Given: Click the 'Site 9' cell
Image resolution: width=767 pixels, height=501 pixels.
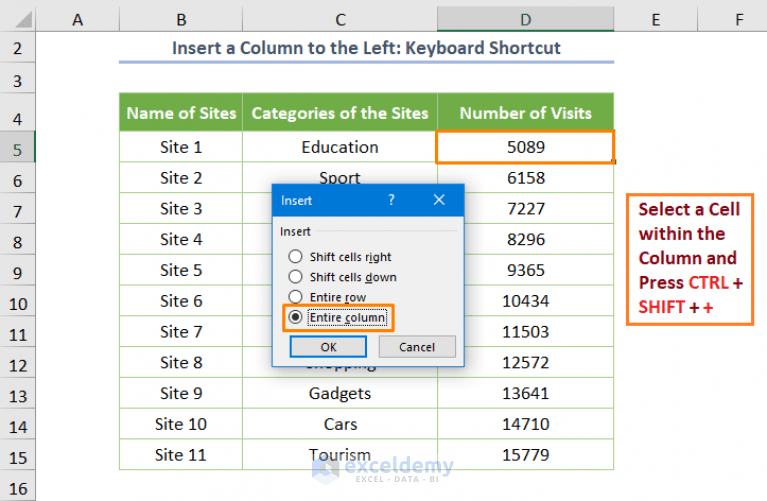Looking at the screenshot, I should (181, 393).
